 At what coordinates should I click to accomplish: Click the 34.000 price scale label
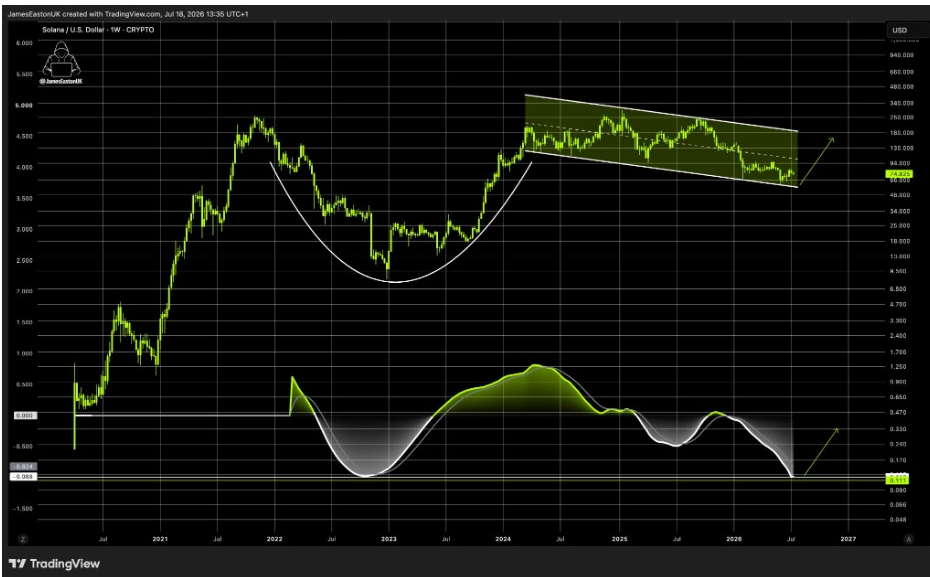click(900, 211)
